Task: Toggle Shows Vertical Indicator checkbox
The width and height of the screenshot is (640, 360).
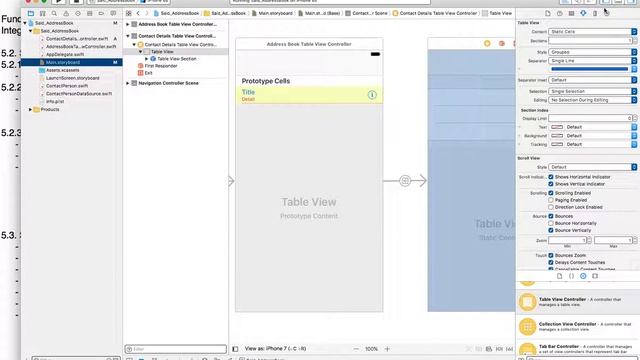Action: pyautogui.click(x=551, y=184)
